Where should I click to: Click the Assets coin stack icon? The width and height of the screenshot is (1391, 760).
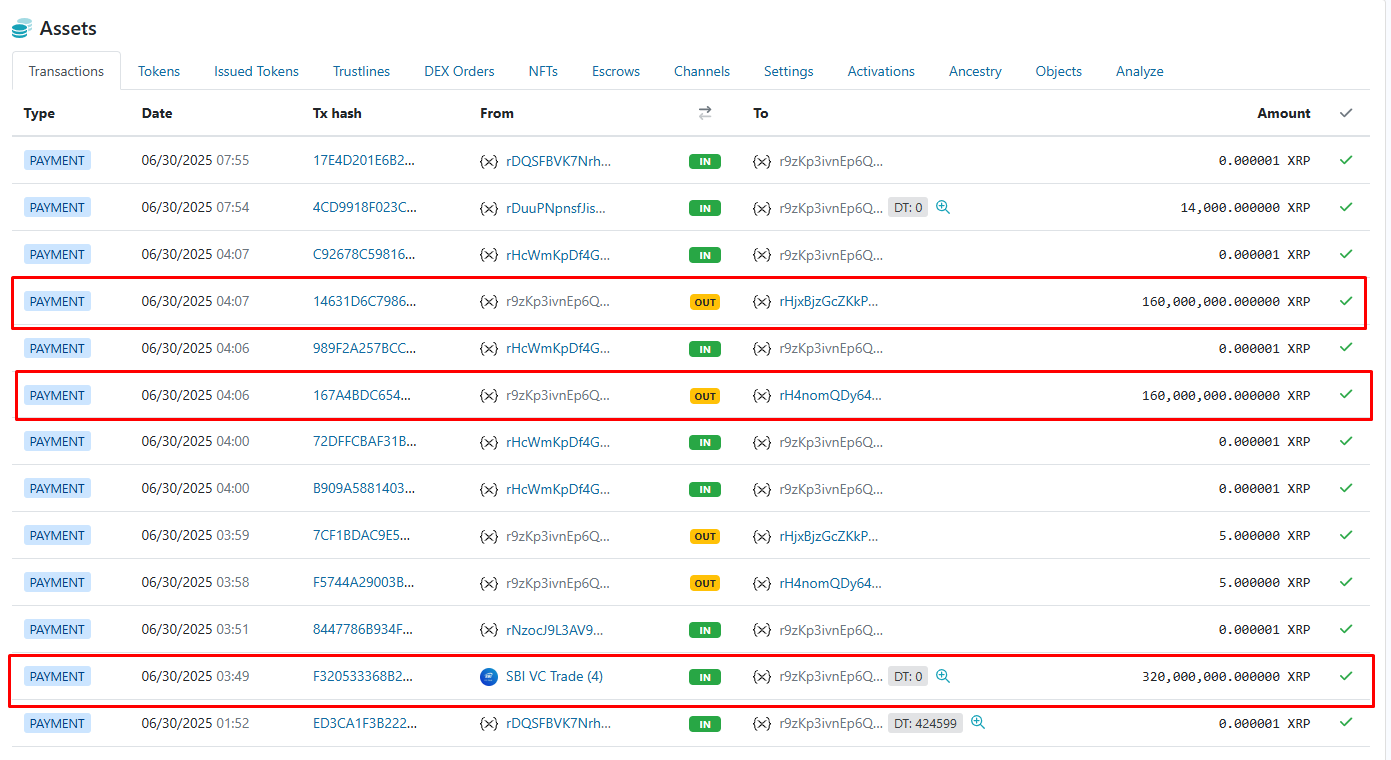coord(22,29)
